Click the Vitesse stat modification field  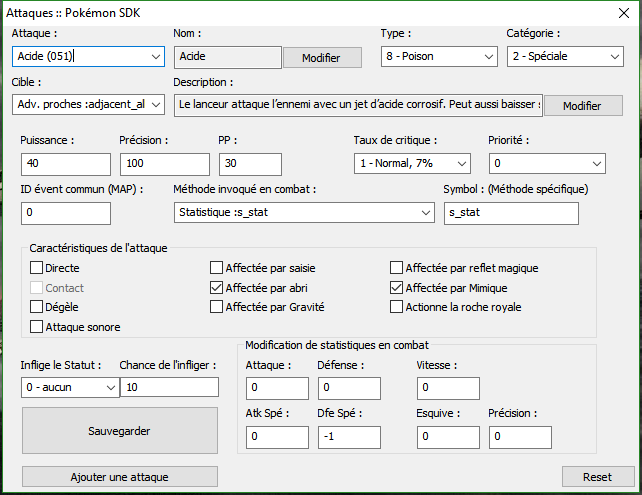[448, 389]
